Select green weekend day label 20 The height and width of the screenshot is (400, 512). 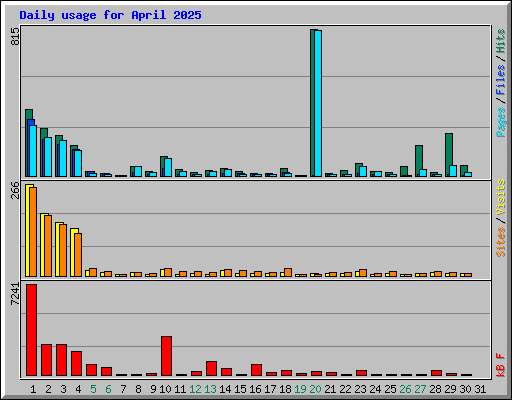pyautogui.click(x=315, y=389)
